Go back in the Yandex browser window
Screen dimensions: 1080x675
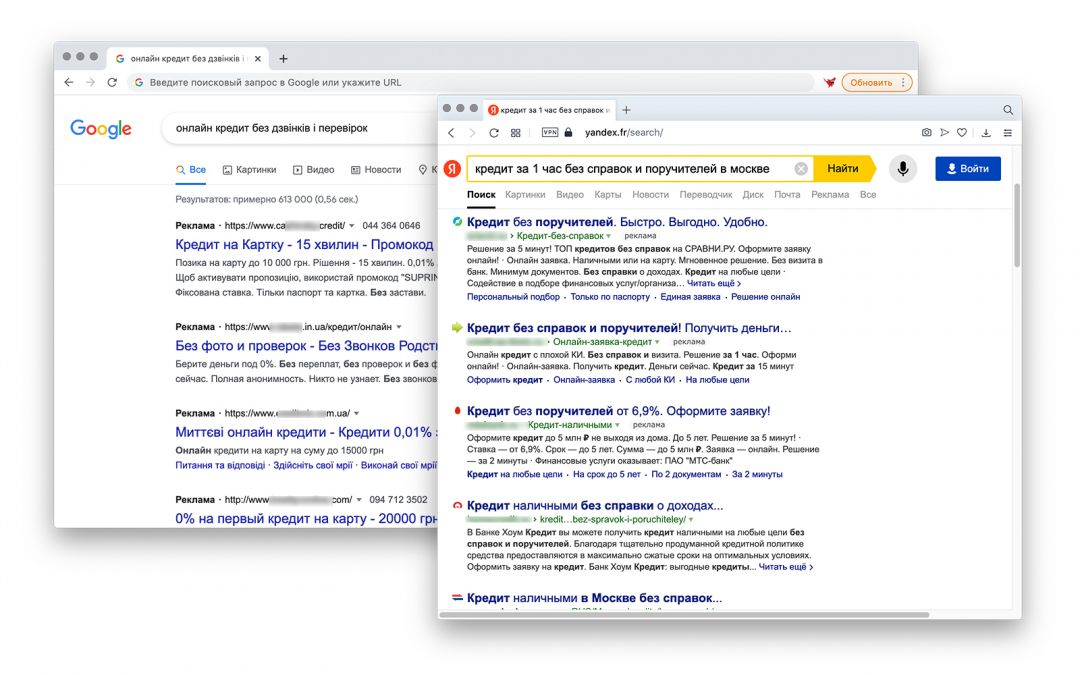click(x=452, y=133)
